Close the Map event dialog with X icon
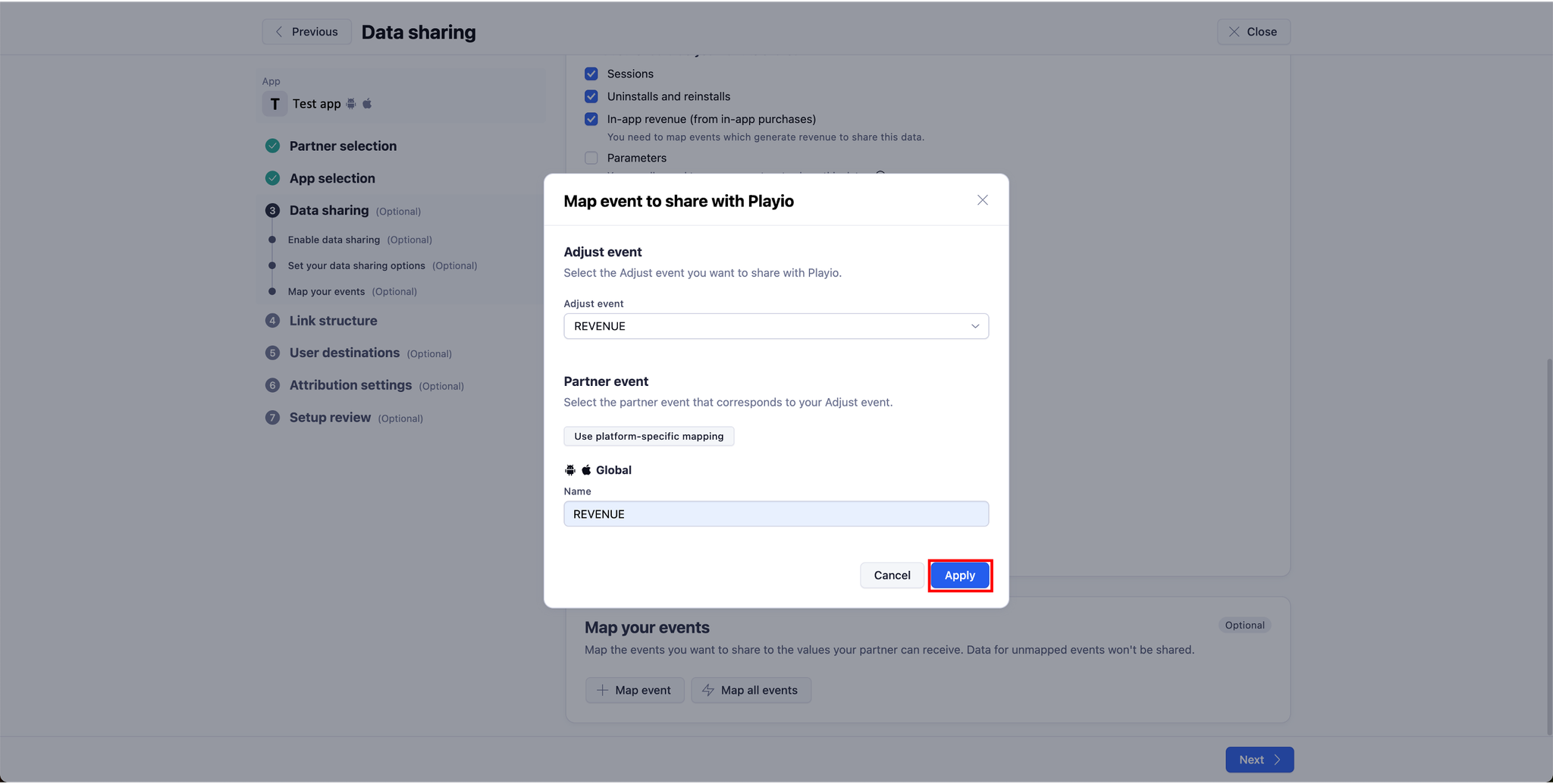1553x784 pixels. pos(982,200)
